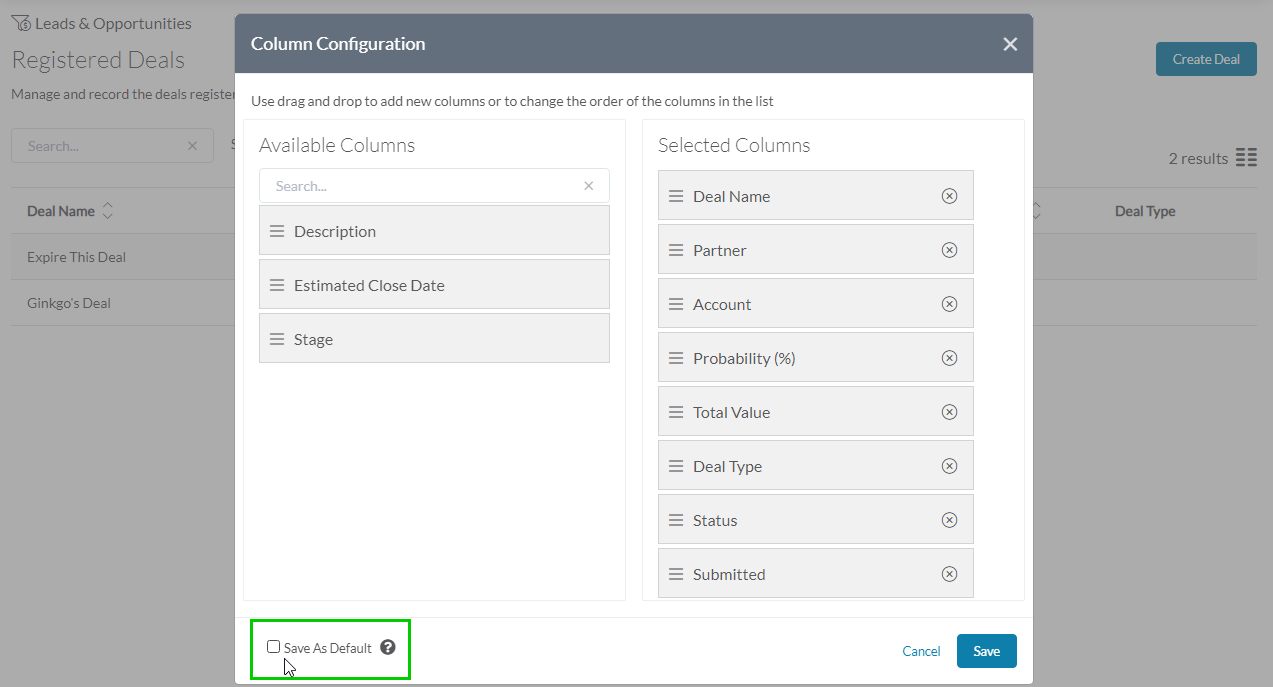
Task: Remove Deal Name from selected columns
Action: point(949,196)
